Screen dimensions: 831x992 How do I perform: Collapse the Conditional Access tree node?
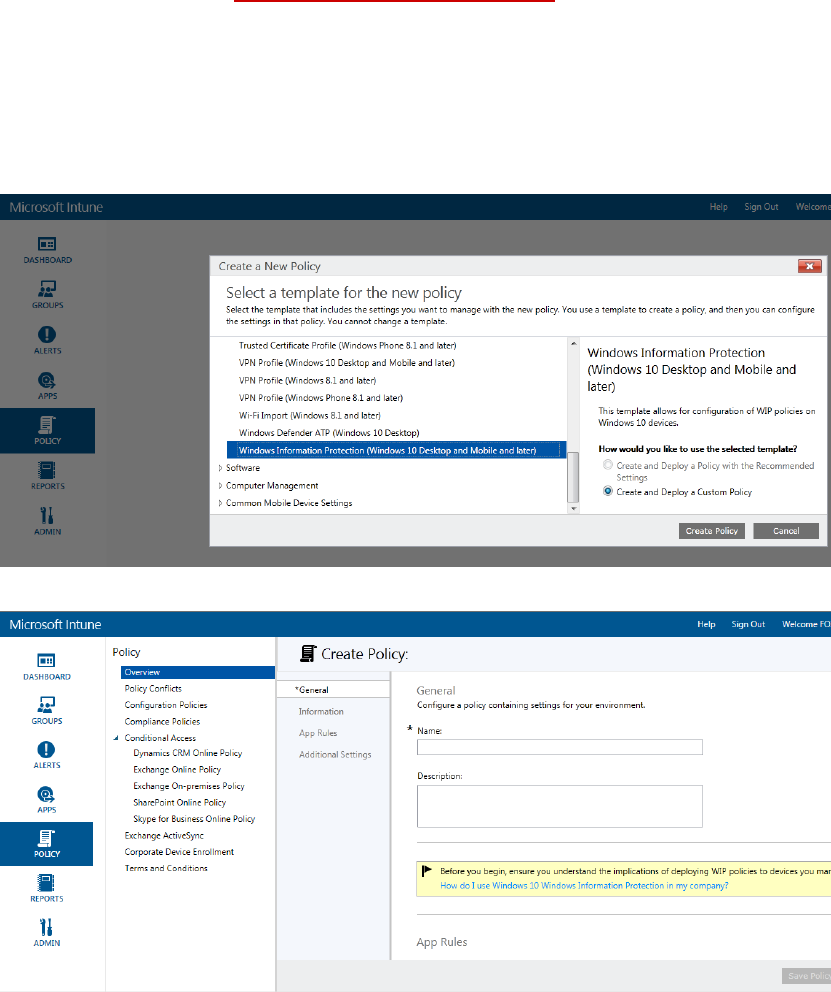[116, 738]
